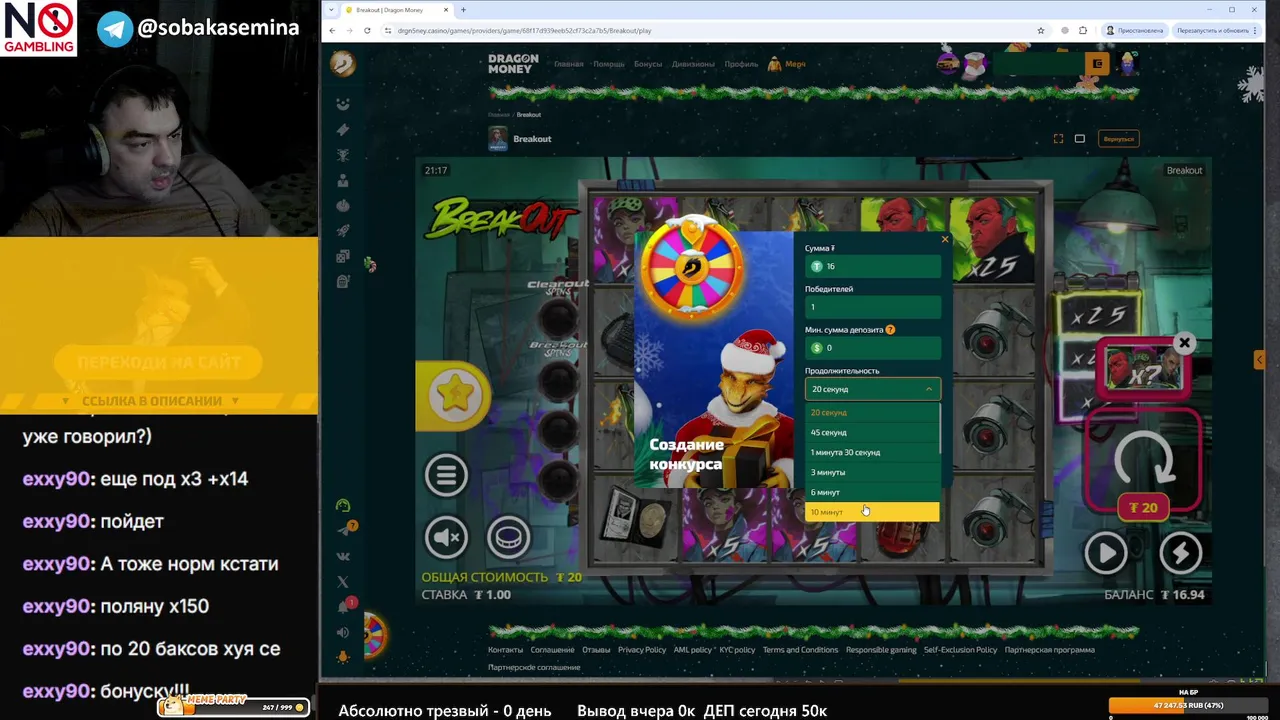This screenshot has width=1280, height=720.
Task: Open X social icon in sidebar
Action: [x=343, y=581]
